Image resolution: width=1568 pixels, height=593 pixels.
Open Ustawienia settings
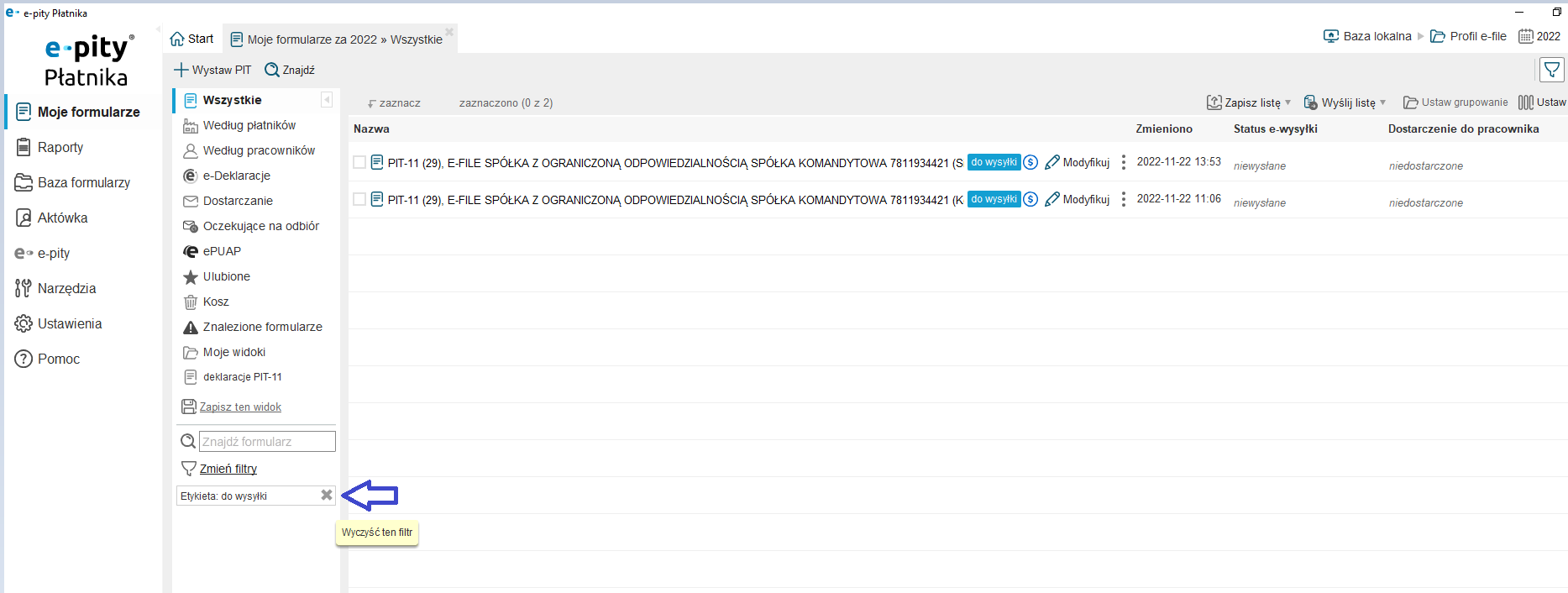click(59, 323)
